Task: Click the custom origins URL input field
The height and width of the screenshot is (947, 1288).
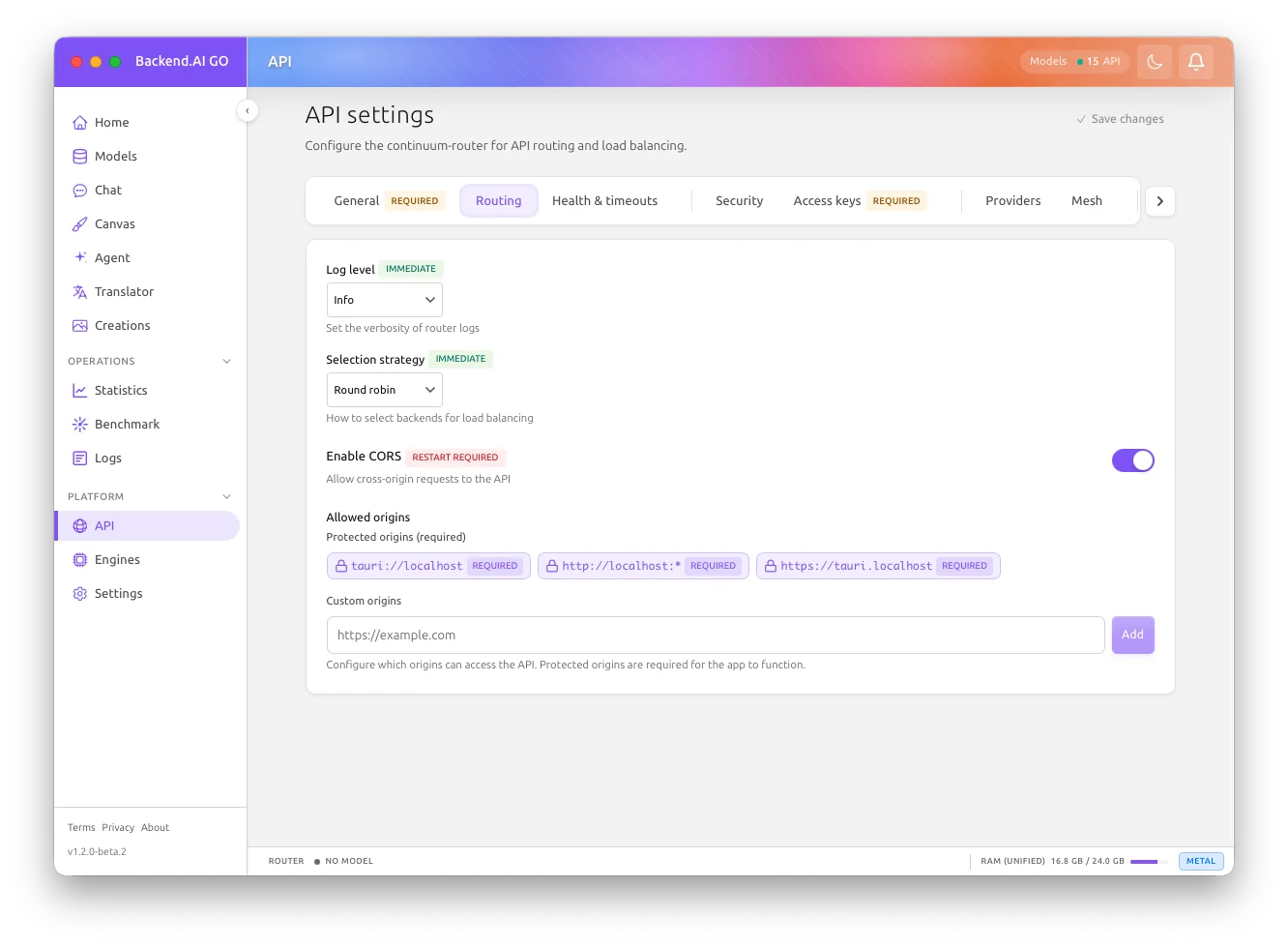Action: [716, 636]
